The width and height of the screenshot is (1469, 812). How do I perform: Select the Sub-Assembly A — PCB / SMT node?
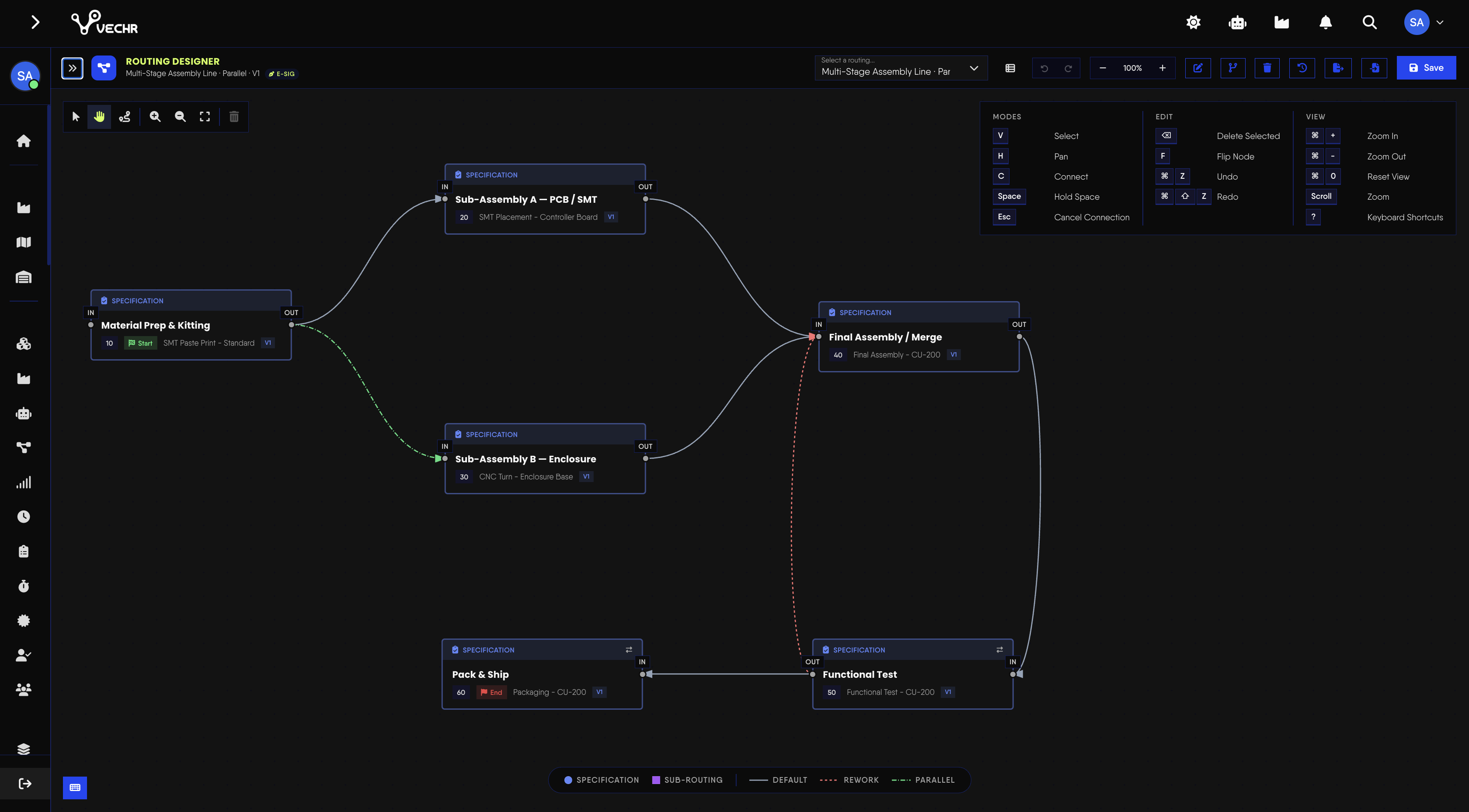point(545,199)
